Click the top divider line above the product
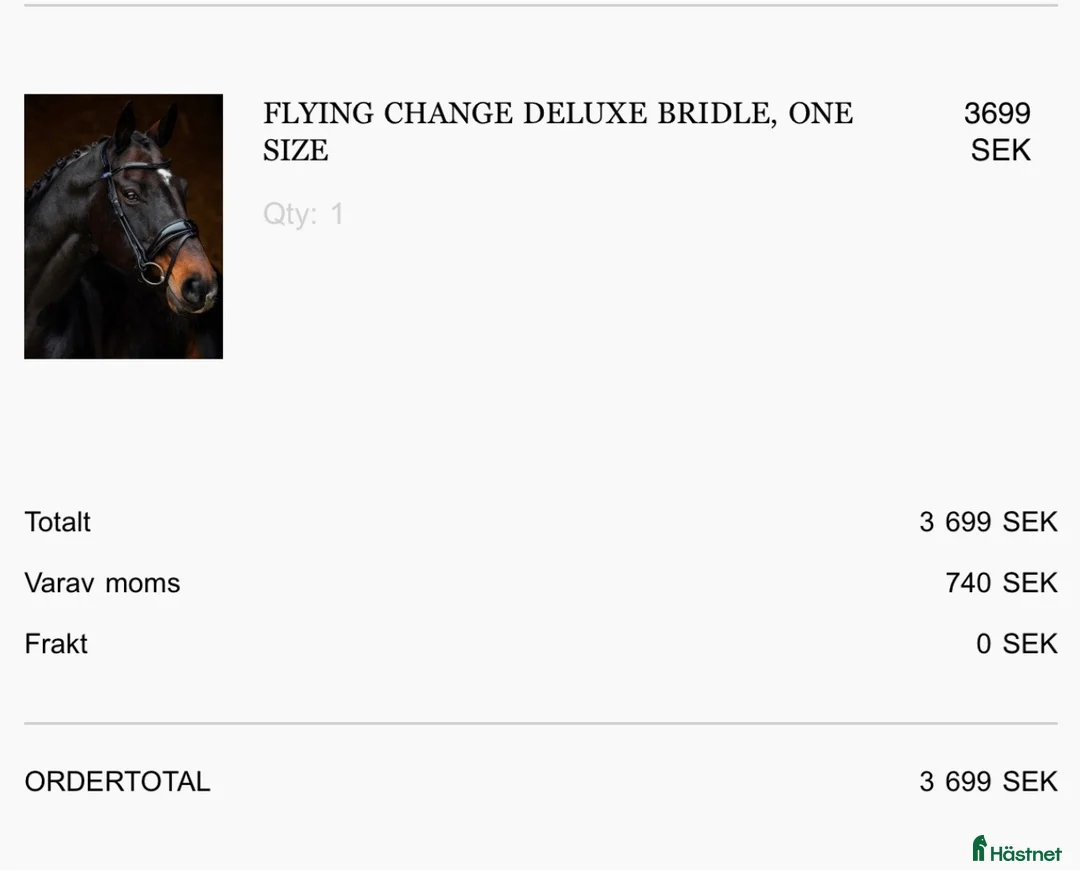This screenshot has width=1080, height=877. [x=540, y=6]
